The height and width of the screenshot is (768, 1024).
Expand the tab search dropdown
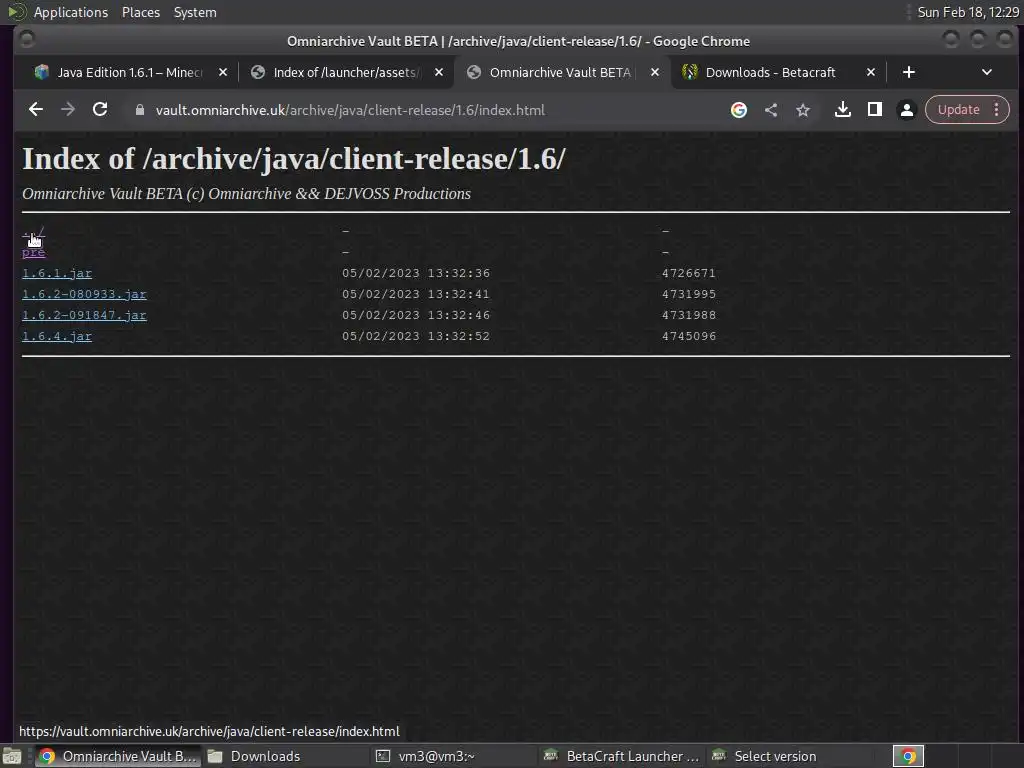pos(987,72)
